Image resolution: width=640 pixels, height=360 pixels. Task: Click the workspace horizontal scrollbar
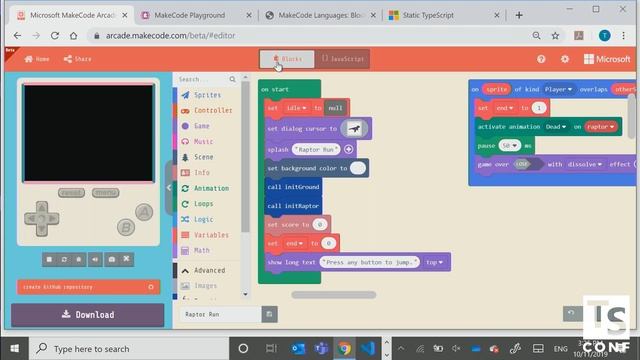pos(334,295)
